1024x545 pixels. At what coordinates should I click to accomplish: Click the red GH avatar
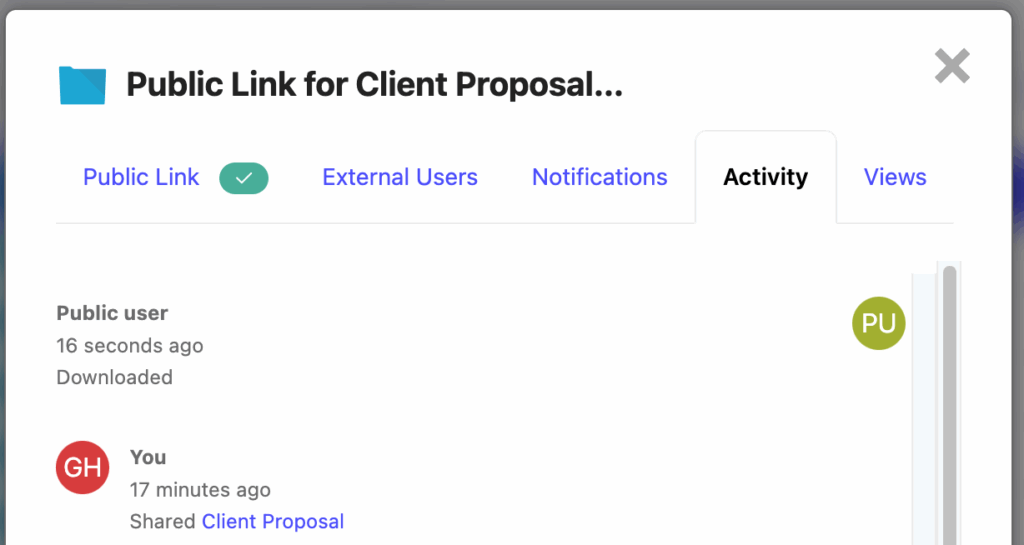pos(82,468)
